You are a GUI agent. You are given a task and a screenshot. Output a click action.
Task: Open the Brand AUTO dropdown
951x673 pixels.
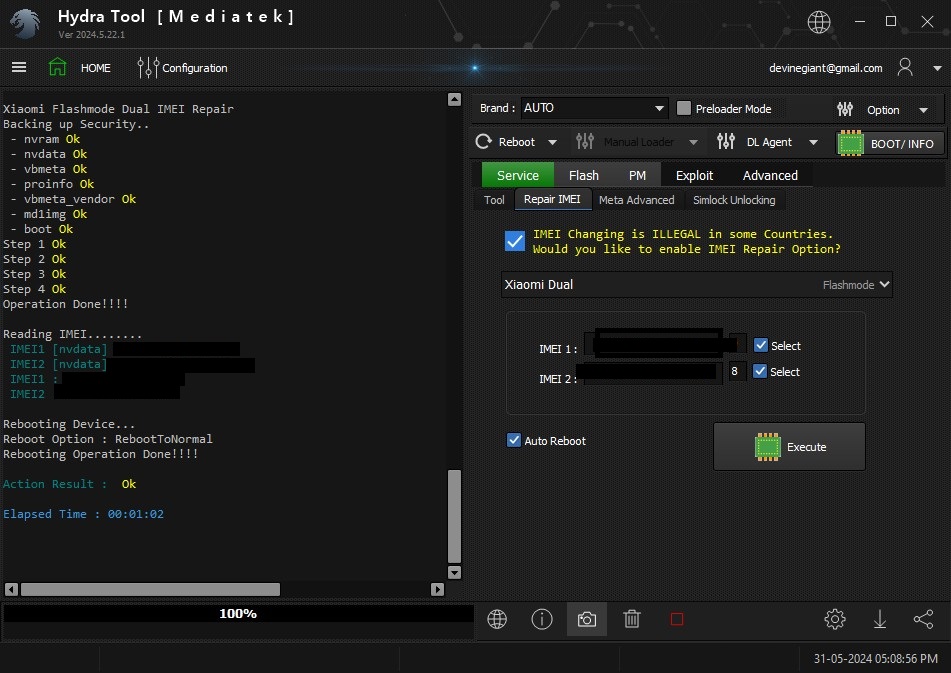(x=593, y=109)
